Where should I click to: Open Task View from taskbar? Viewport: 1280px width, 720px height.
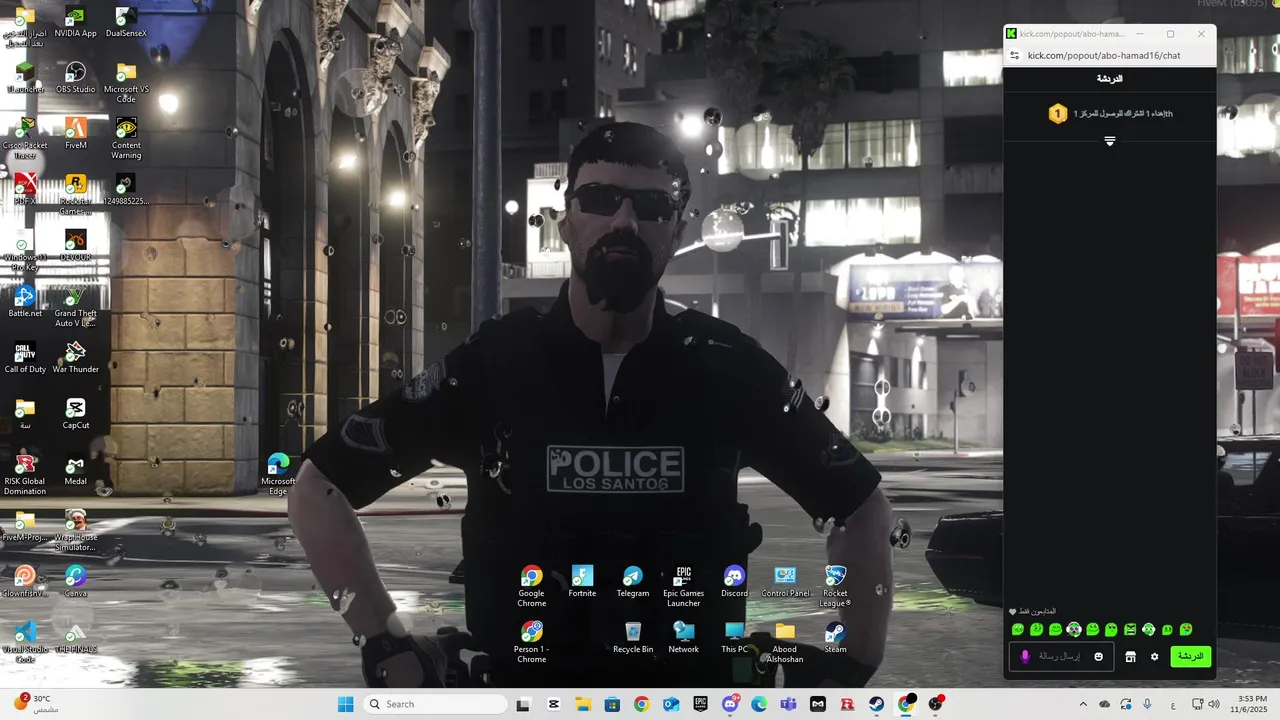[523, 704]
